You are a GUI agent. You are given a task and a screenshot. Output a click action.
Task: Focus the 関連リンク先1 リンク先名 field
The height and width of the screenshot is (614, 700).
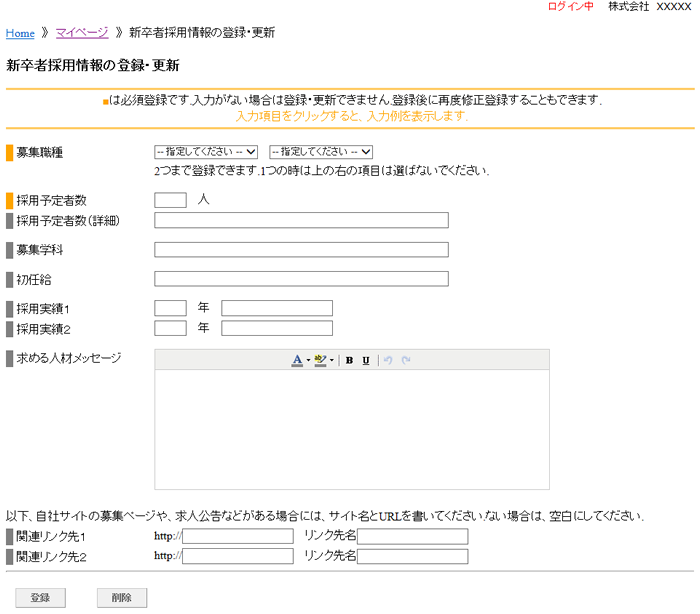tap(412, 536)
